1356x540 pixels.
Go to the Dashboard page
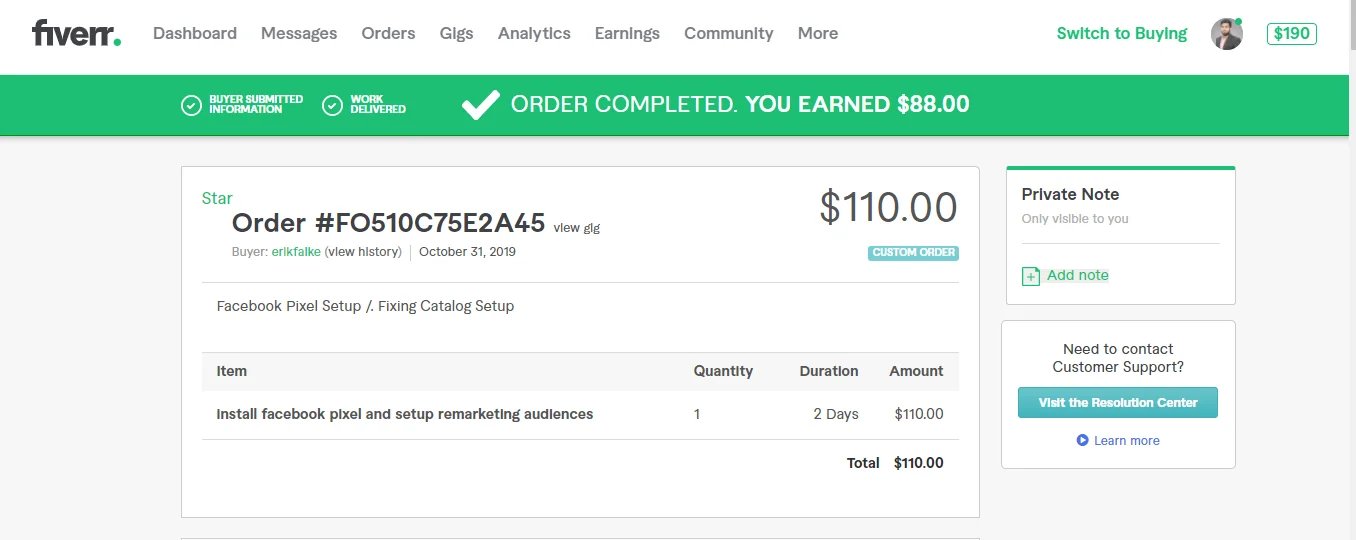point(195,34)
